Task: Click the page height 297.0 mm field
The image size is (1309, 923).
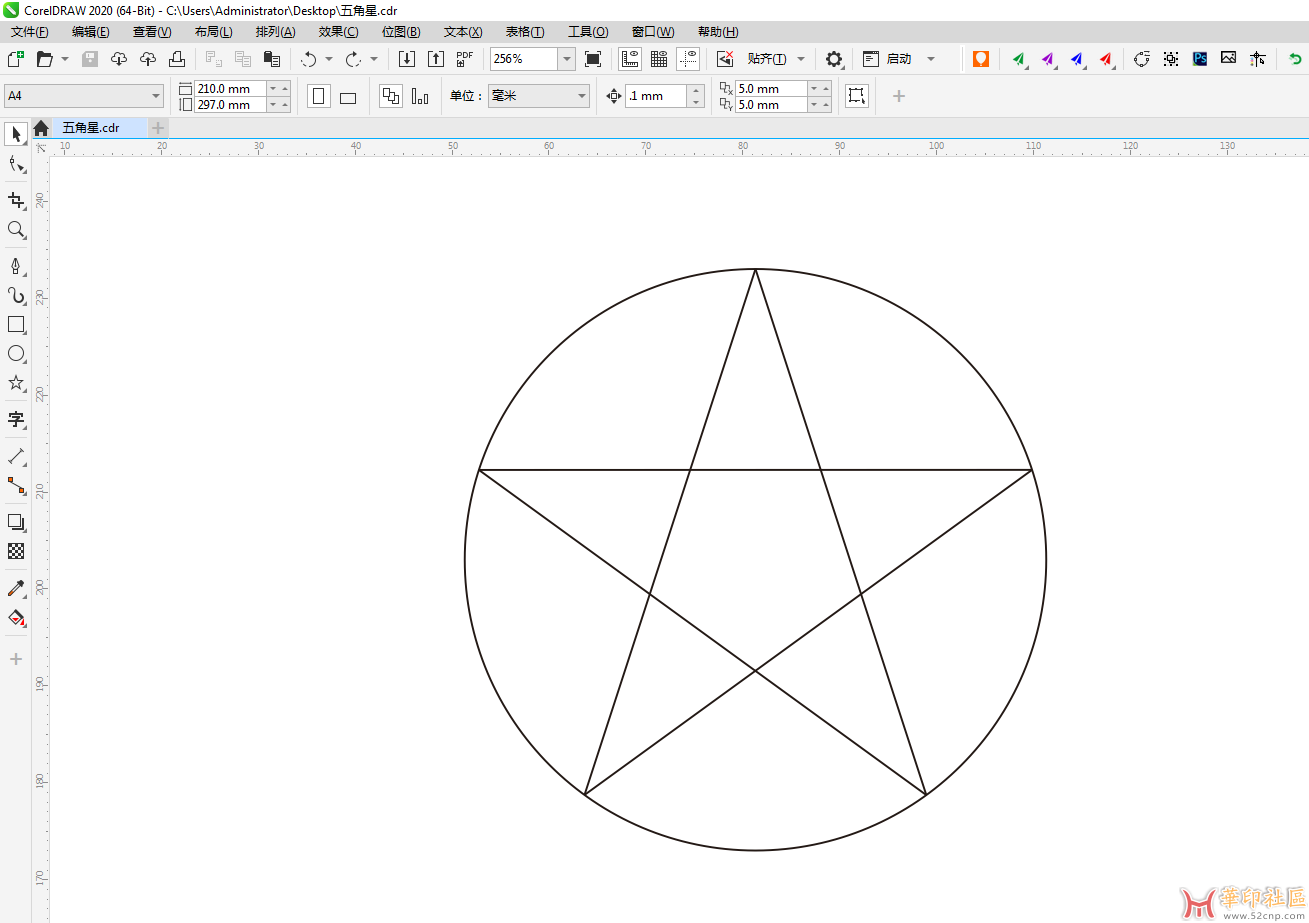Action: [x=230, y=104]
